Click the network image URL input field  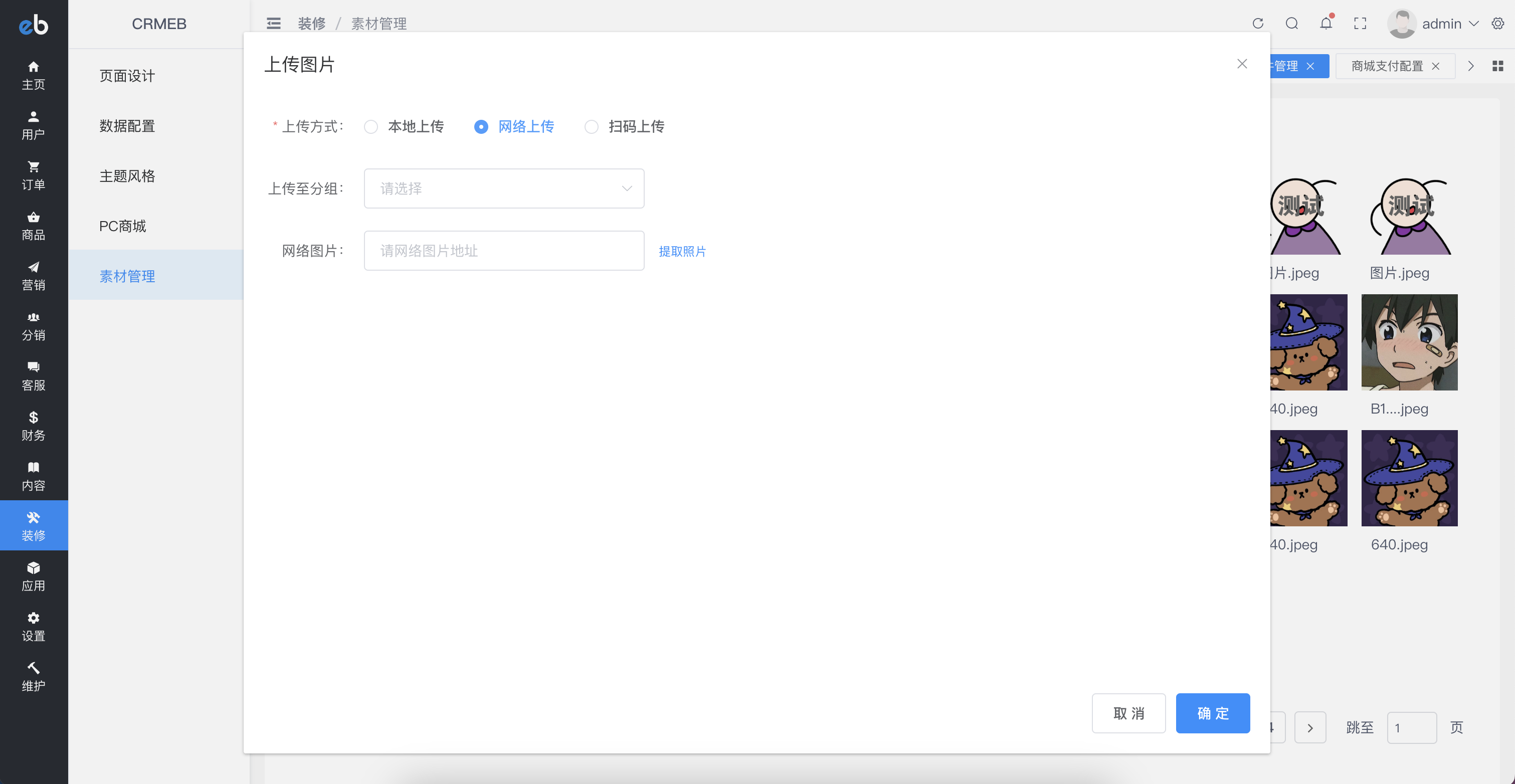503,250
